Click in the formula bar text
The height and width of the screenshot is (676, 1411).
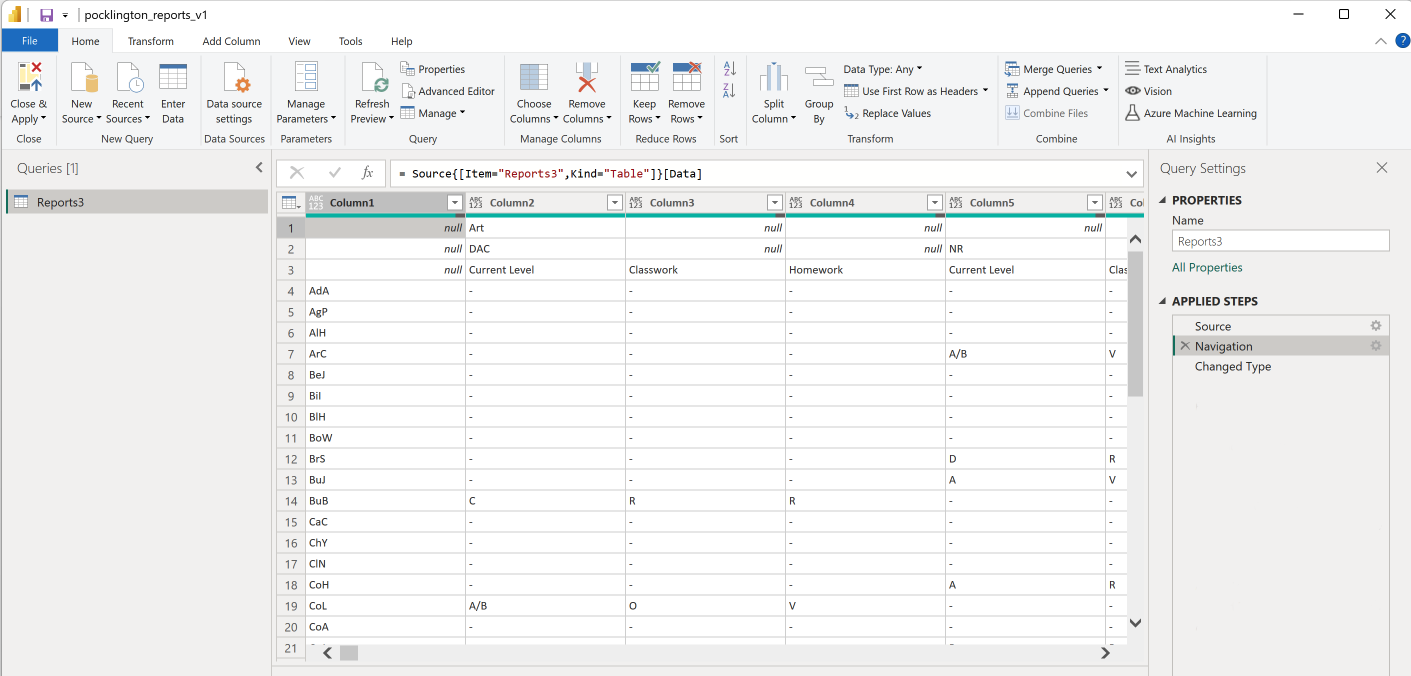550,174
